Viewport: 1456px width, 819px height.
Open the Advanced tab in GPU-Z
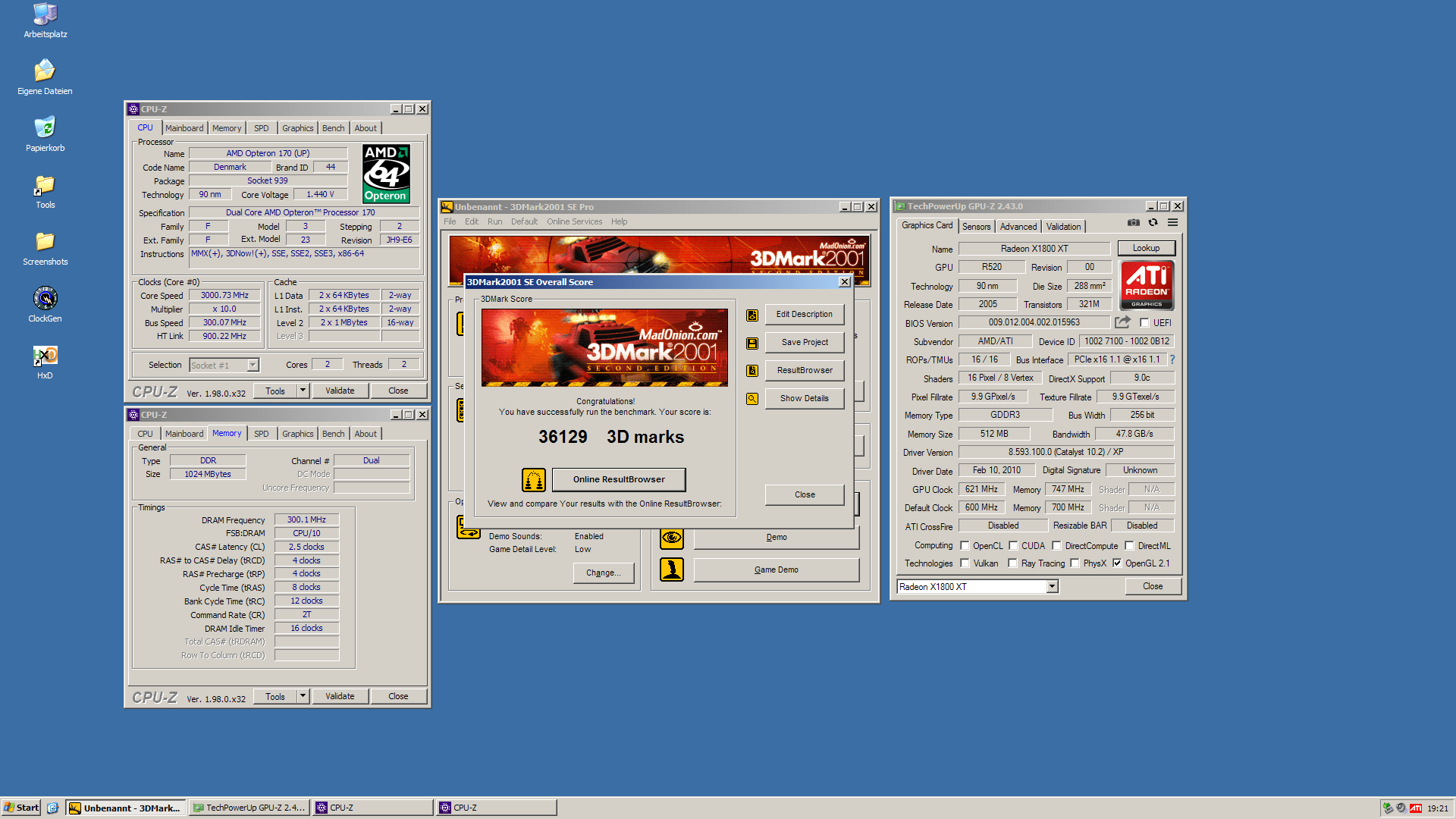[1018, 227]
